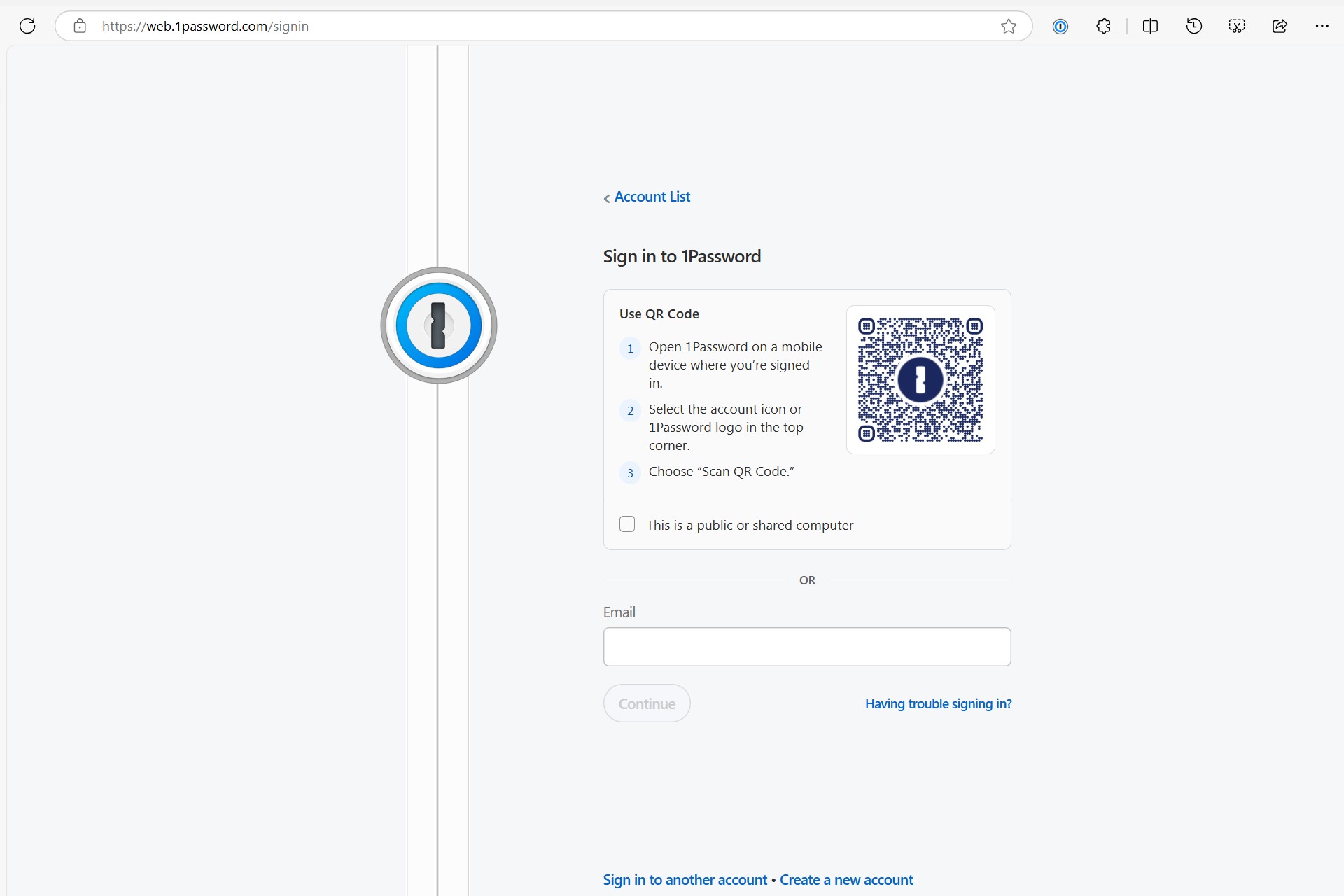Click step 2 'Select the account icon' text

tap(726, 427)
